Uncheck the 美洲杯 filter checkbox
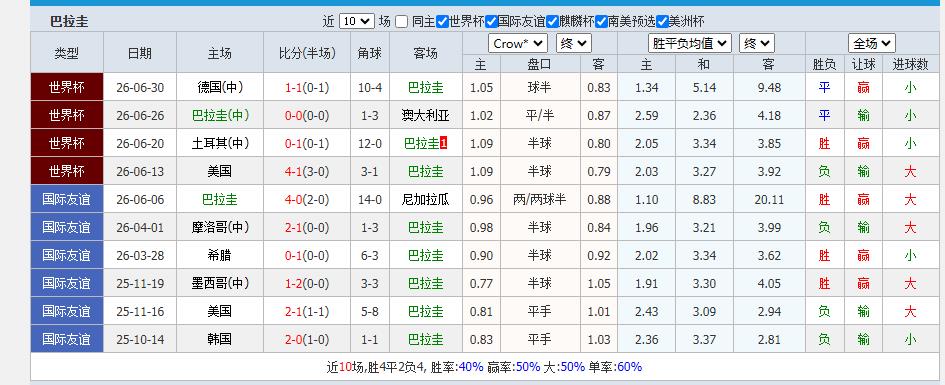Screen dimensions: 945x385 click(x=662, y=22)
